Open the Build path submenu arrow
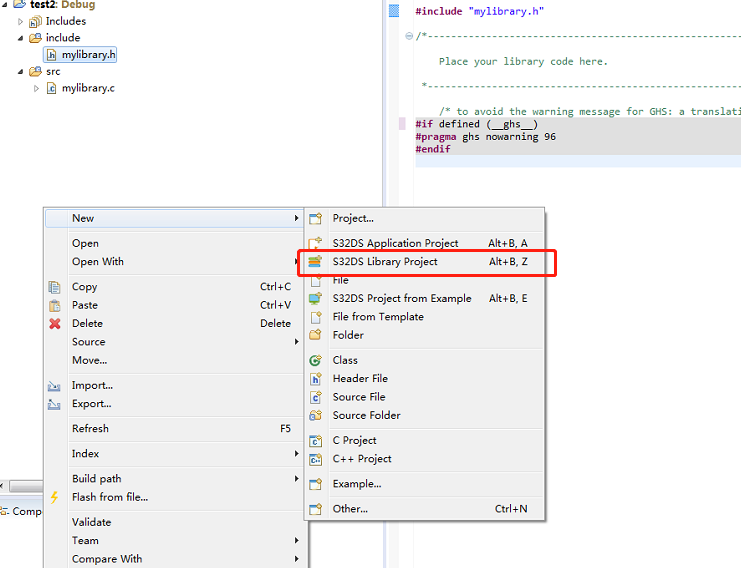This screenshot has width=741, height=568. [296, 479]
